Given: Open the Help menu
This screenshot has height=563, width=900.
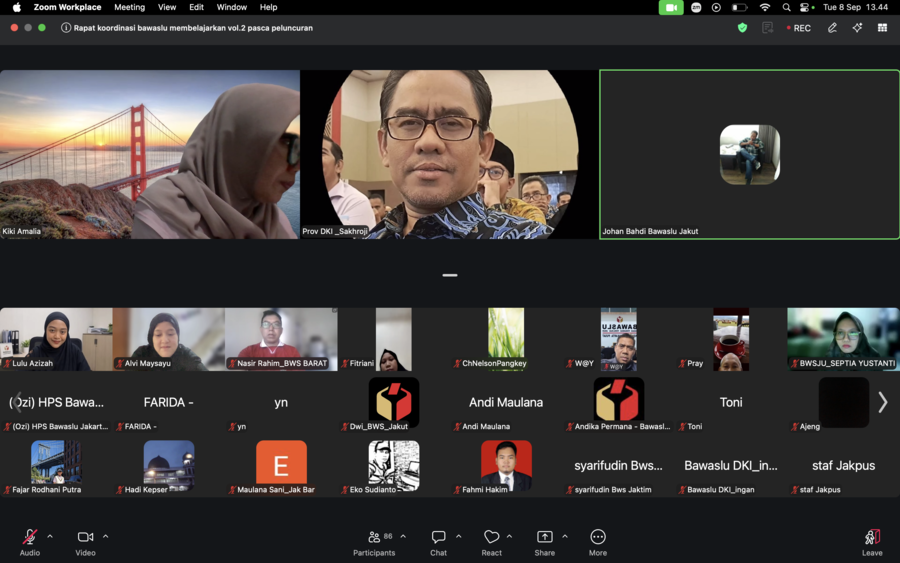Looking at the screenshot, I should coord(268,7).
